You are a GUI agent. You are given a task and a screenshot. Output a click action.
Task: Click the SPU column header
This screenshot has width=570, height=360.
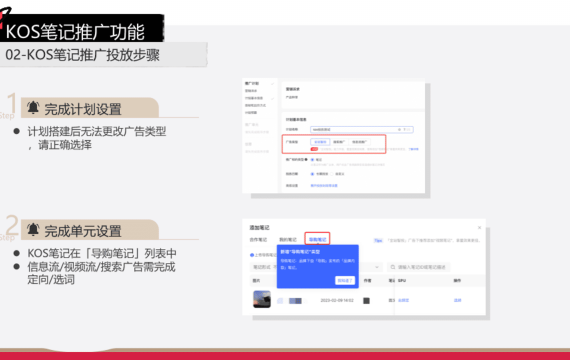tap(402, 281)
